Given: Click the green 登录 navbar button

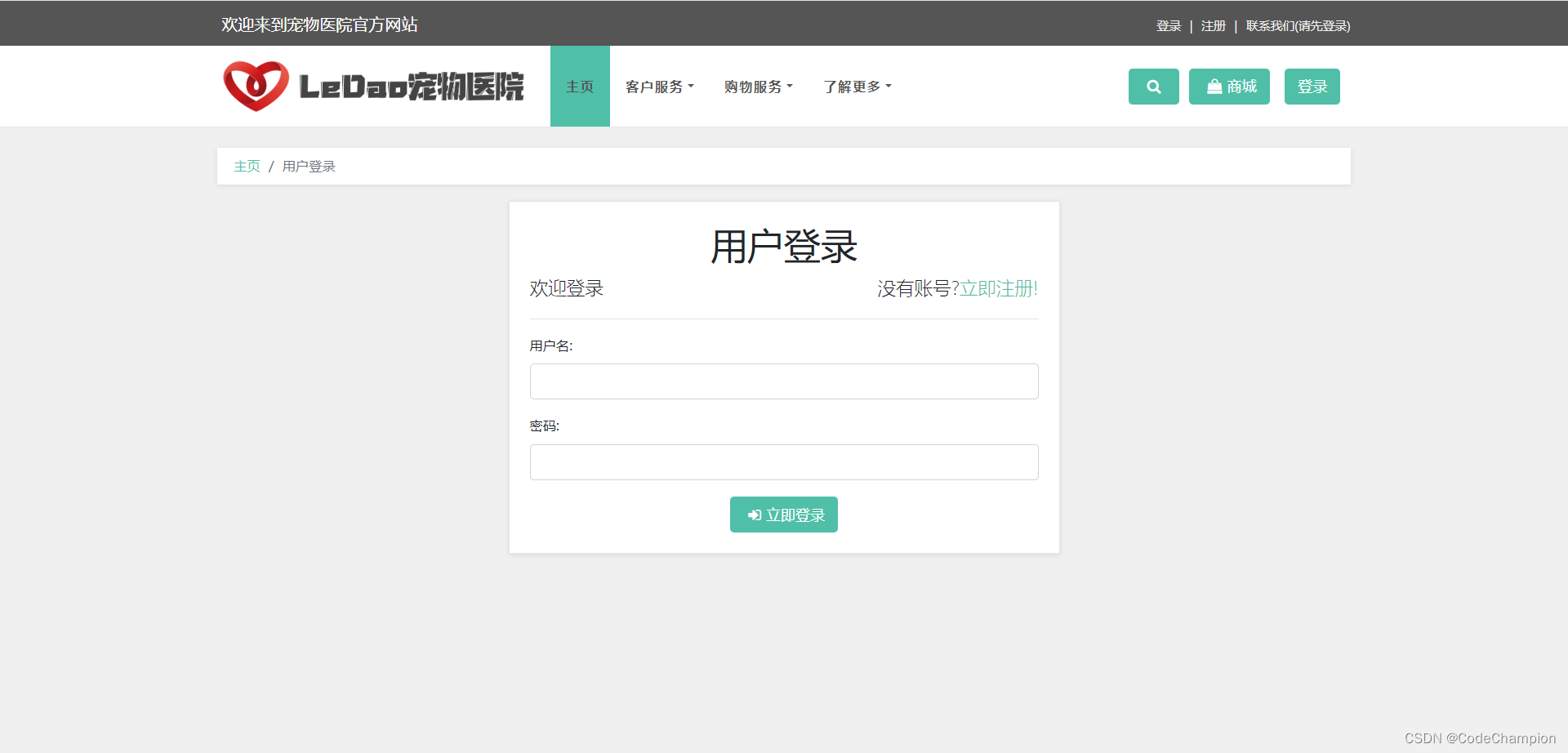Looking at the screenshot, I should tap(1312, 86).
